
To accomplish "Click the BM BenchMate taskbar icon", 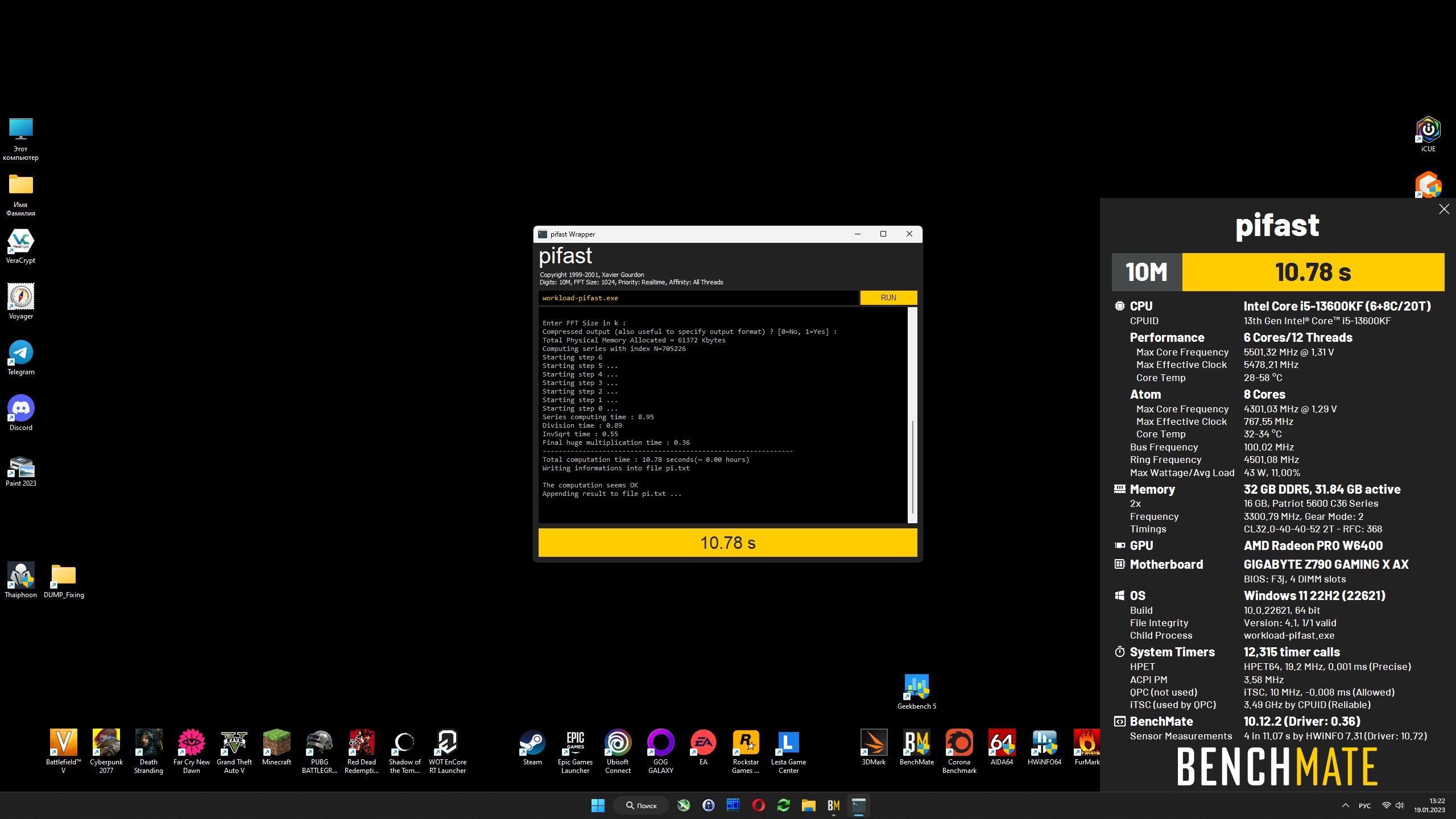I will (833, 805).
